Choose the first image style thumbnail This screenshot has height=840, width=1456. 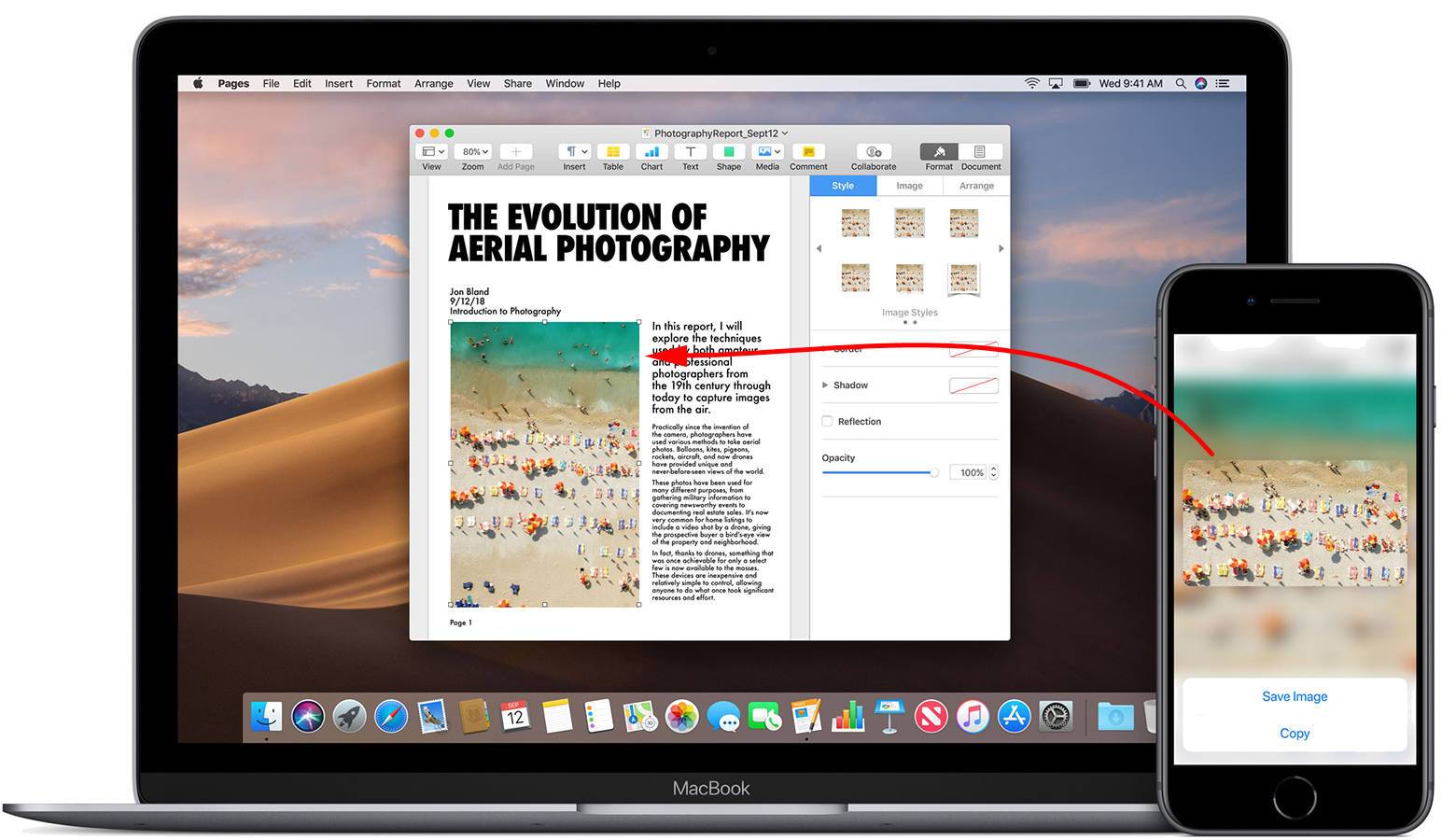(855, 223)
